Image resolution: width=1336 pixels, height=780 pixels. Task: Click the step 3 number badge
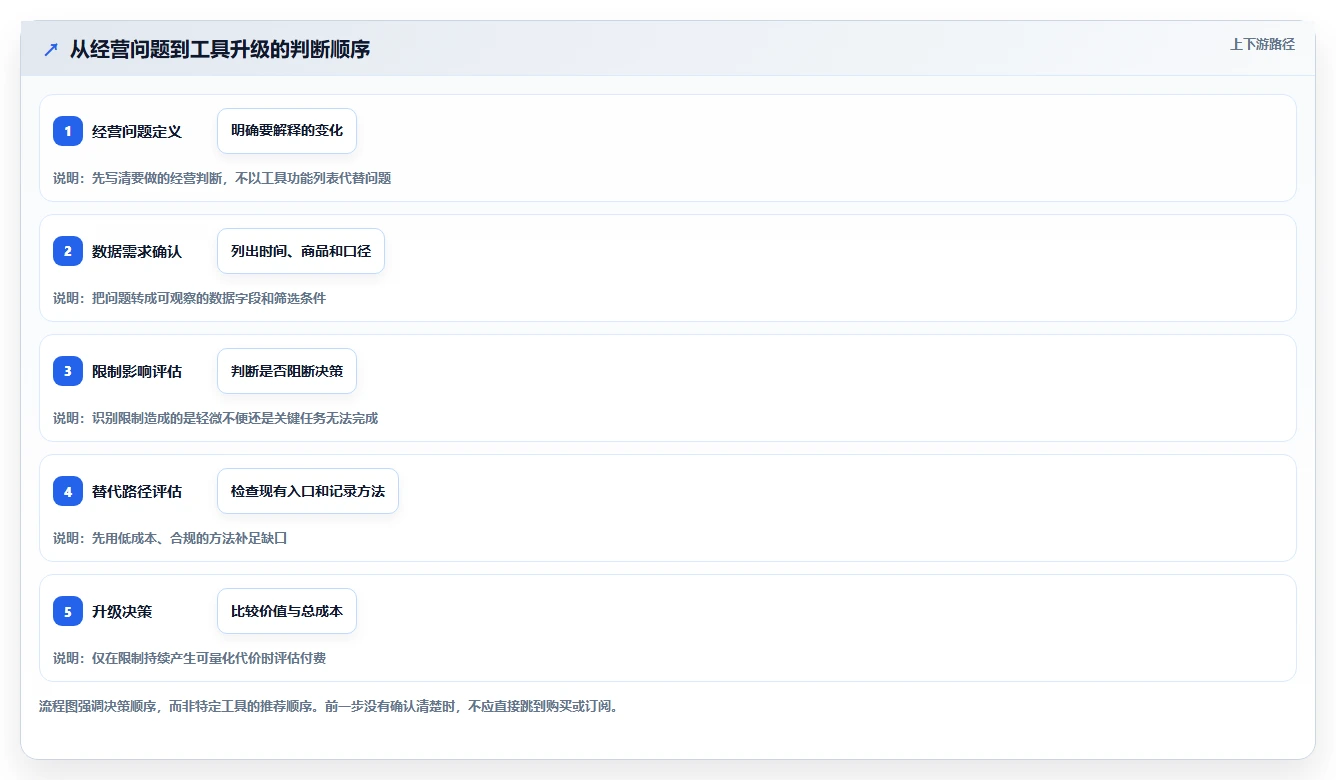coord(68,371)
